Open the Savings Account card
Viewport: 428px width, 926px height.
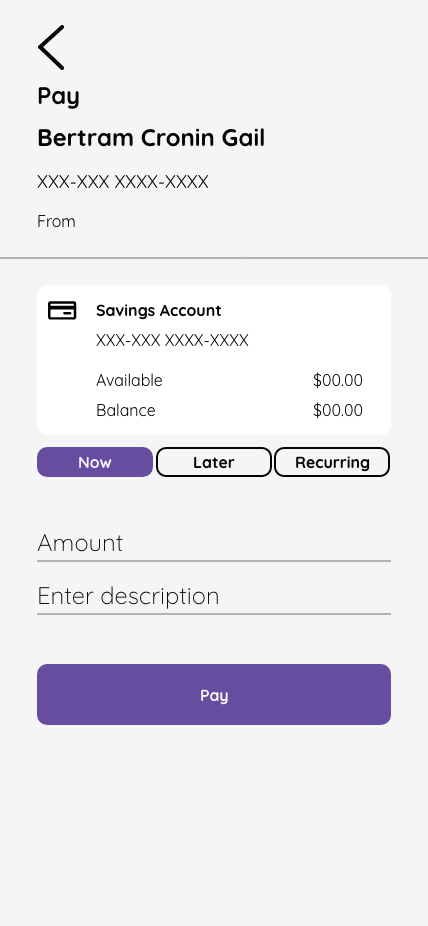click(x=214, y=360)
